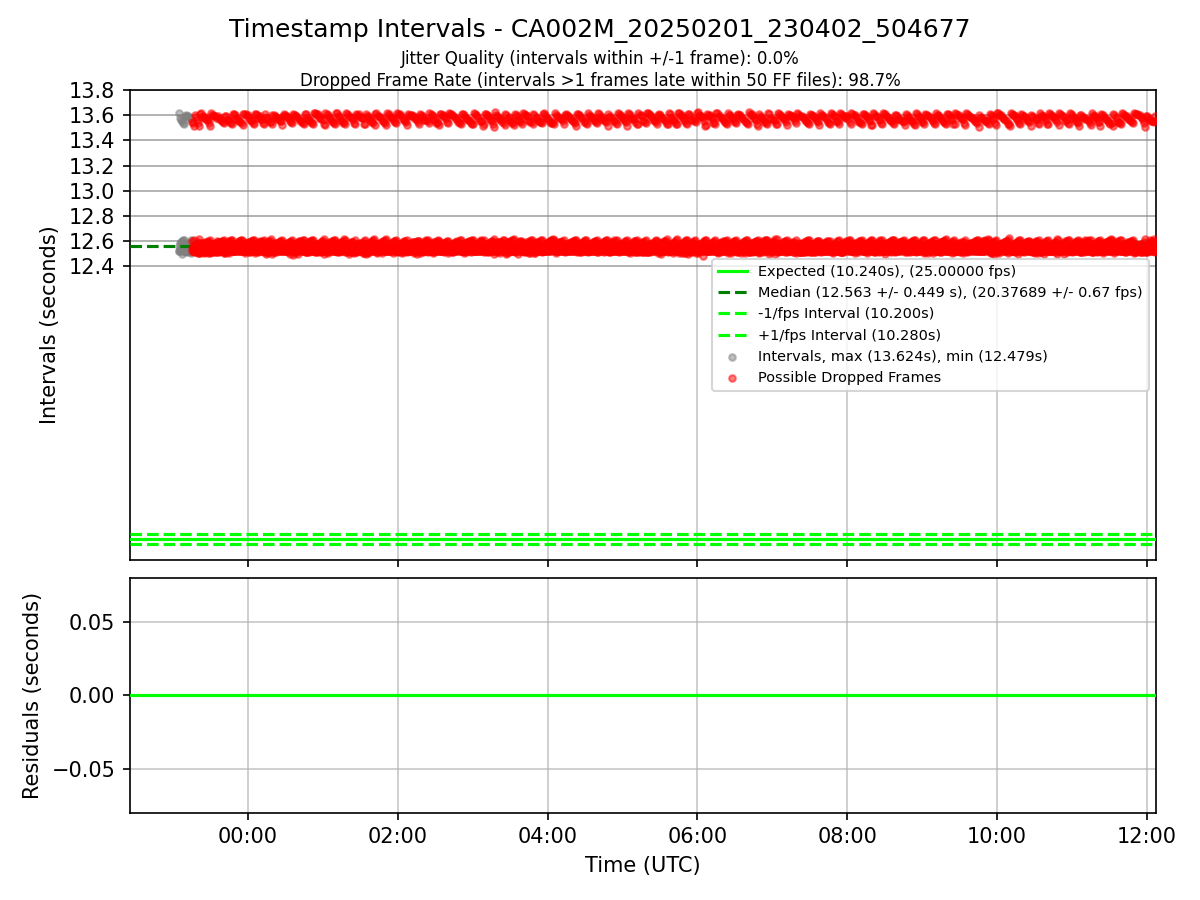
Task: Click the 'Jitter Quality' subtitle line
Action: pos(599,59)
